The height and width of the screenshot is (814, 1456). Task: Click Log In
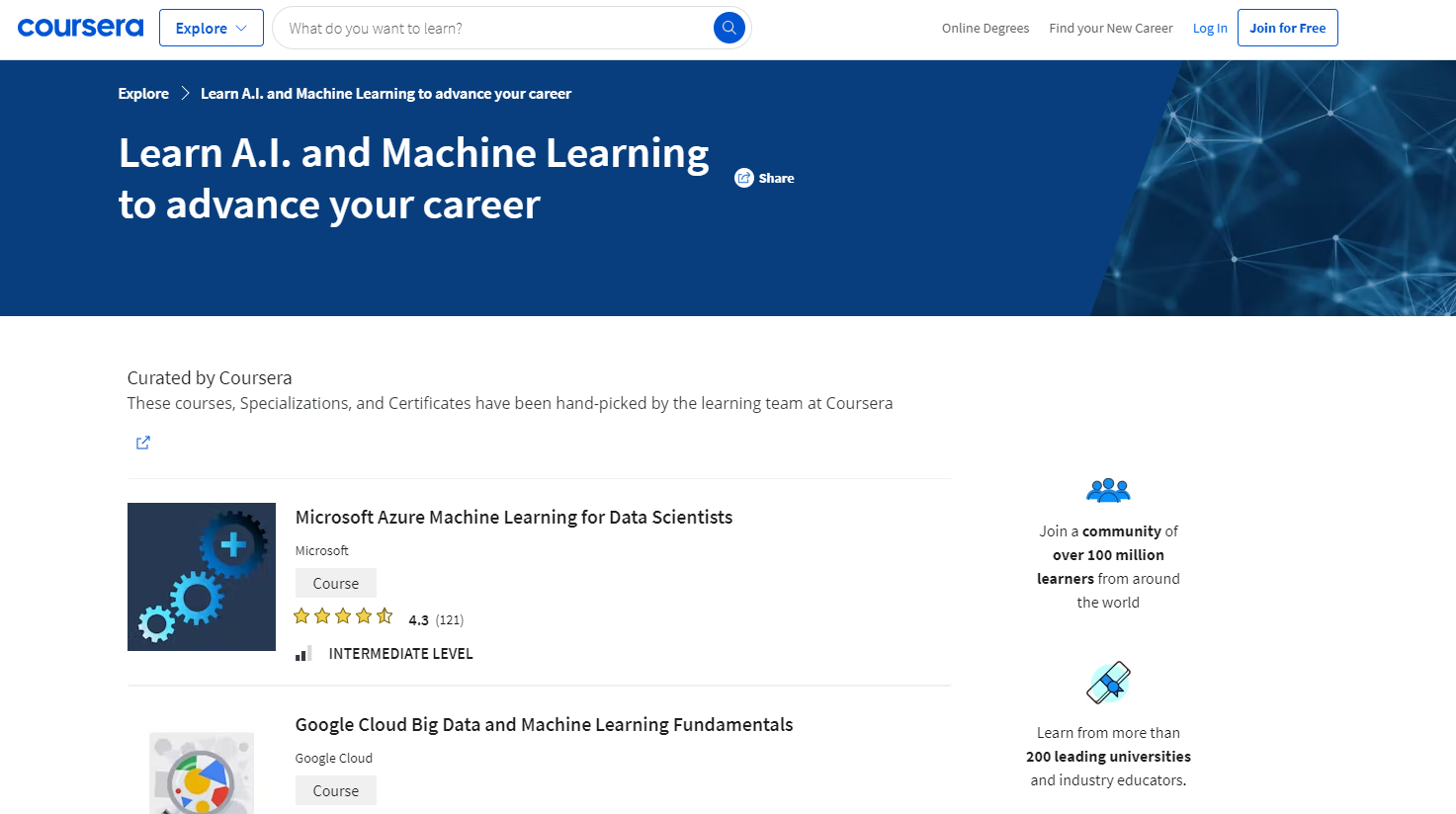pos(1210,28)
